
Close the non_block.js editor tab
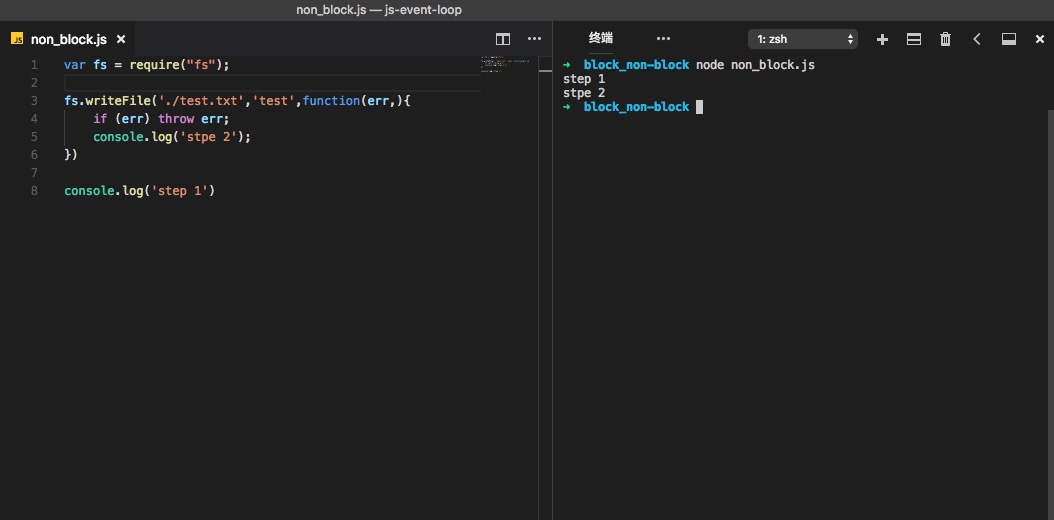[x=121, y=40]
